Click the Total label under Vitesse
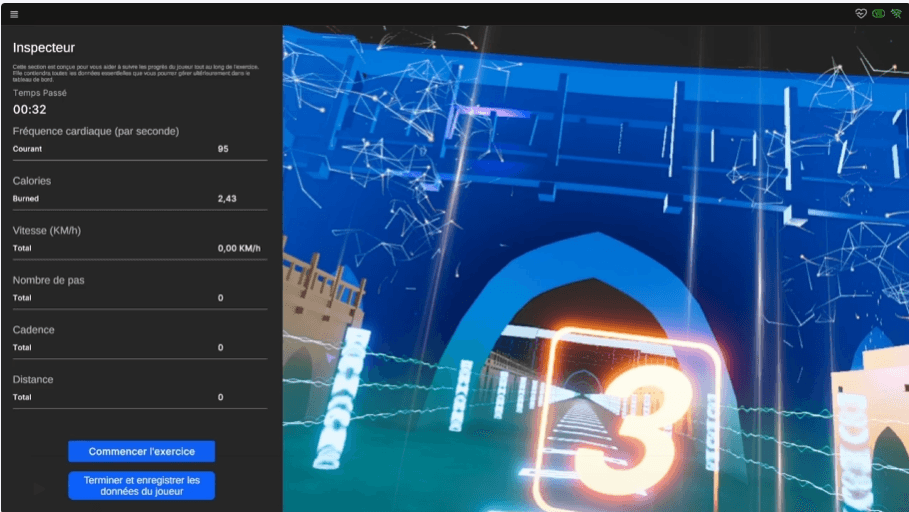 click(x=22, y=248)
